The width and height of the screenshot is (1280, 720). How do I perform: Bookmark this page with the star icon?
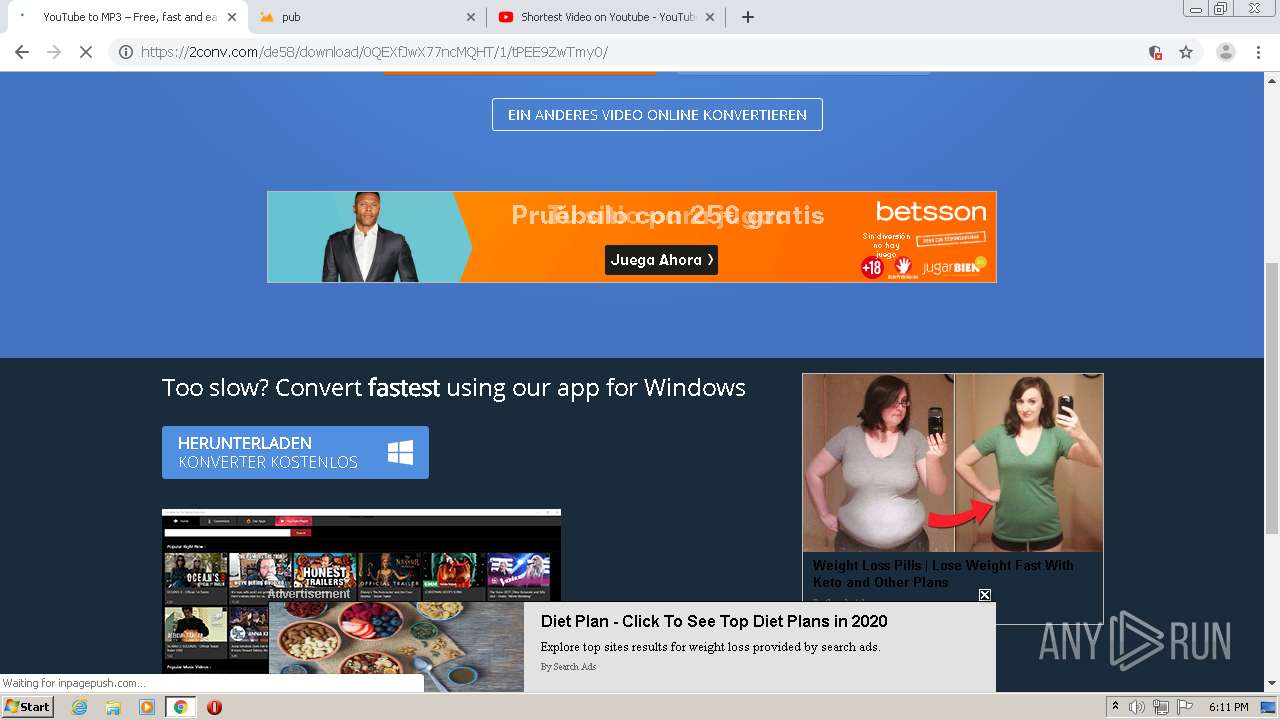(1186, 52)
